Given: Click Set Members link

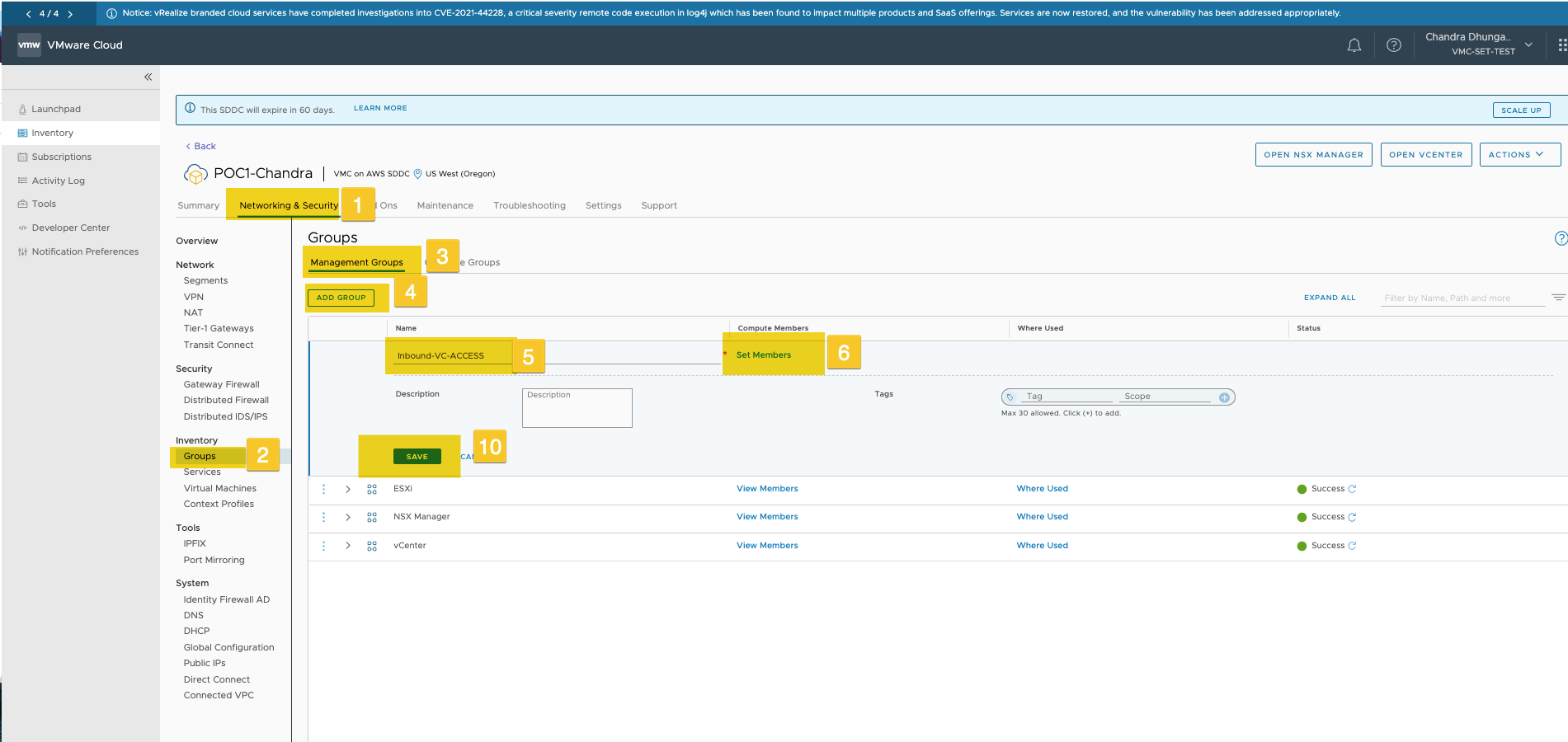Looking at the screenshot, I should (x=763, y=355).
